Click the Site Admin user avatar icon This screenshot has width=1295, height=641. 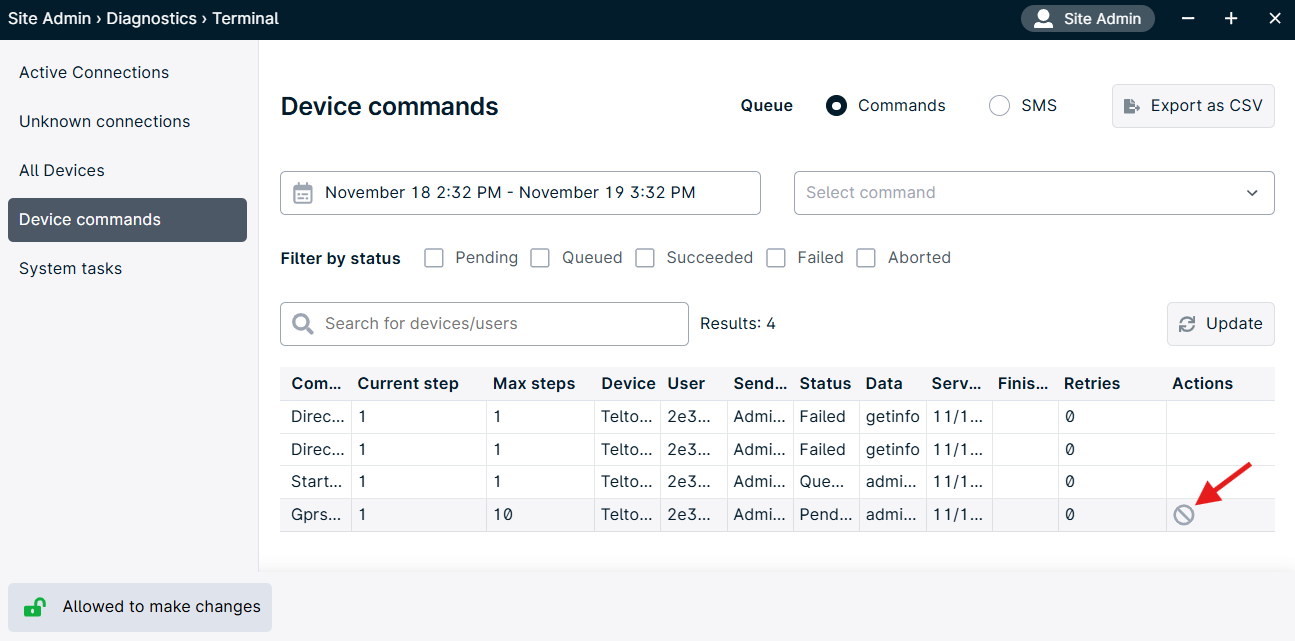tap(1043, 18)
